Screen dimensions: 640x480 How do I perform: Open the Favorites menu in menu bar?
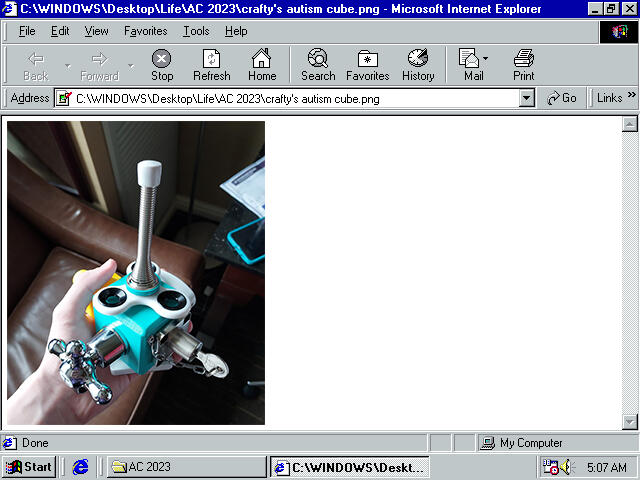click(146, 31)
